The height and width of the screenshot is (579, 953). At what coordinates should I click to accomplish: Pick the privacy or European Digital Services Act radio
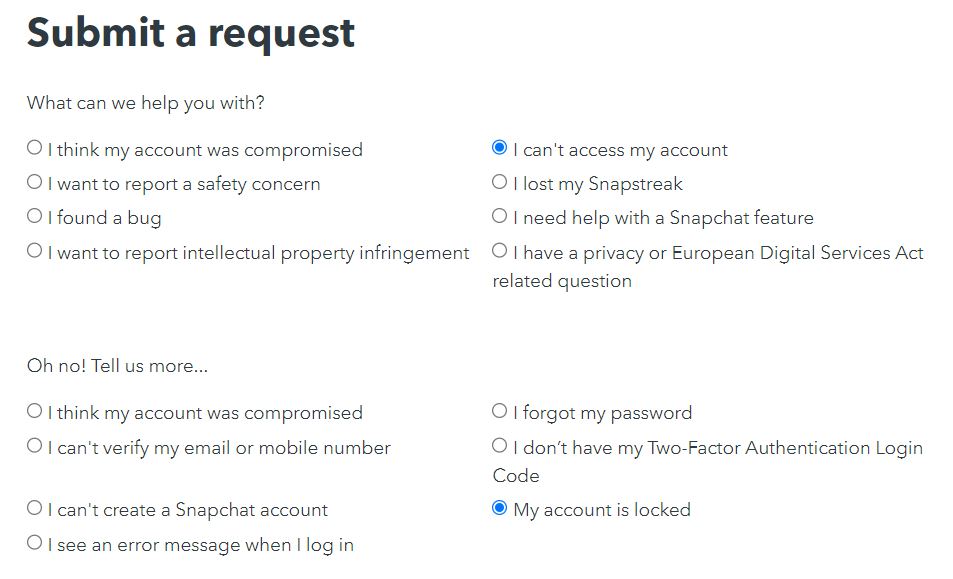pos(500,252)
